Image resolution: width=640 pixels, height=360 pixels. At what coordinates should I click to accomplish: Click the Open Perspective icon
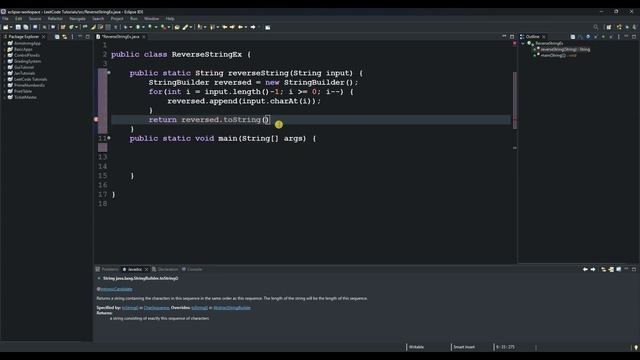click(609, 27)
